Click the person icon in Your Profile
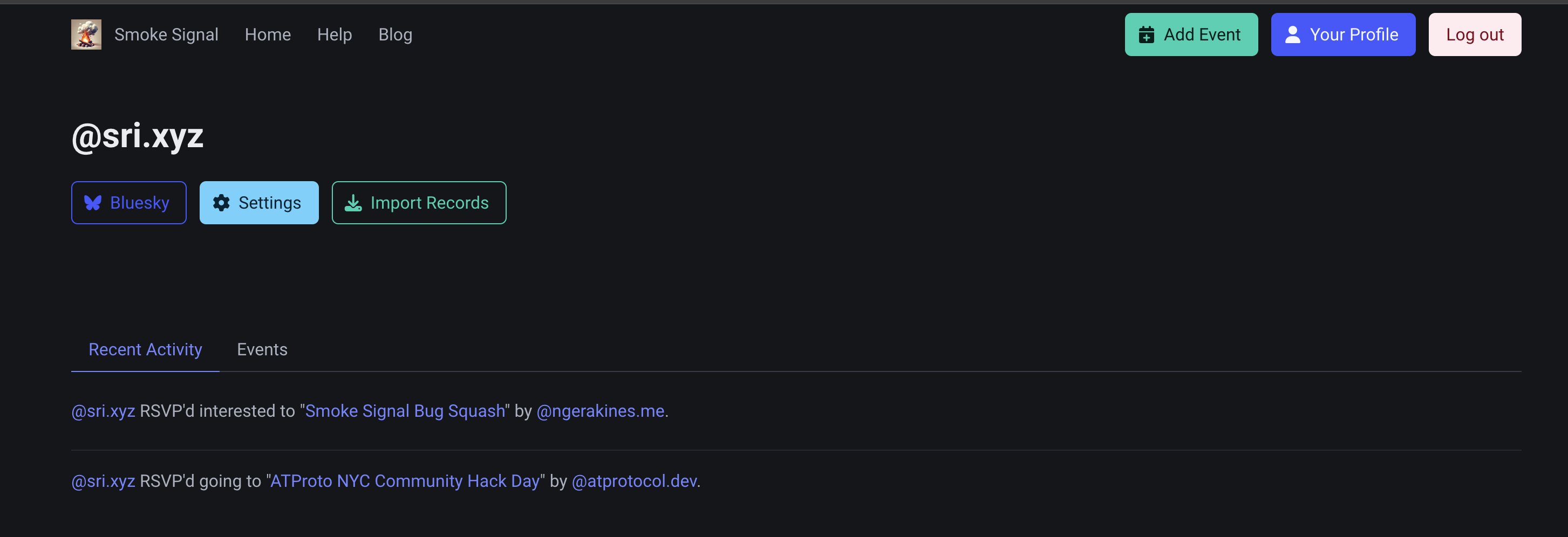 point(1292,35)
